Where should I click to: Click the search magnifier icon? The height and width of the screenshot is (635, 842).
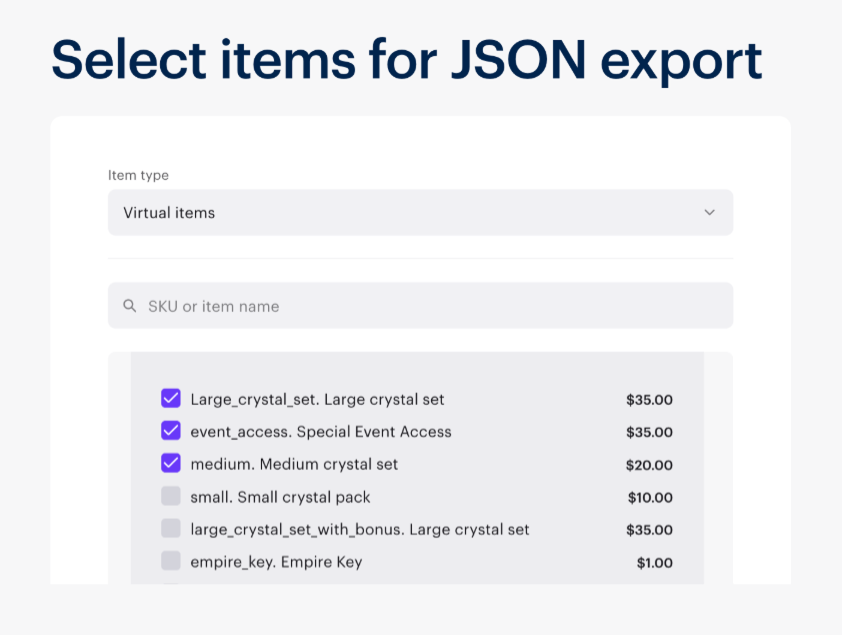pos(129,306)
